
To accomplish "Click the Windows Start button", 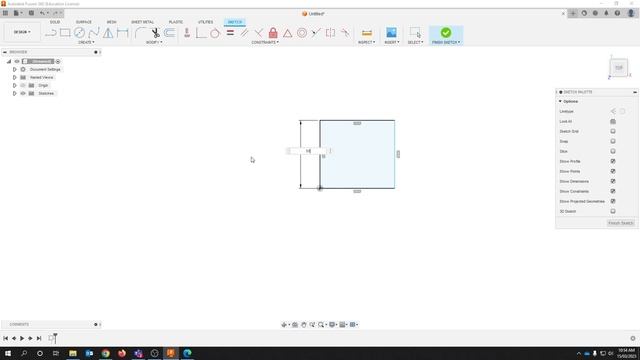I will (x=7, y=353).
